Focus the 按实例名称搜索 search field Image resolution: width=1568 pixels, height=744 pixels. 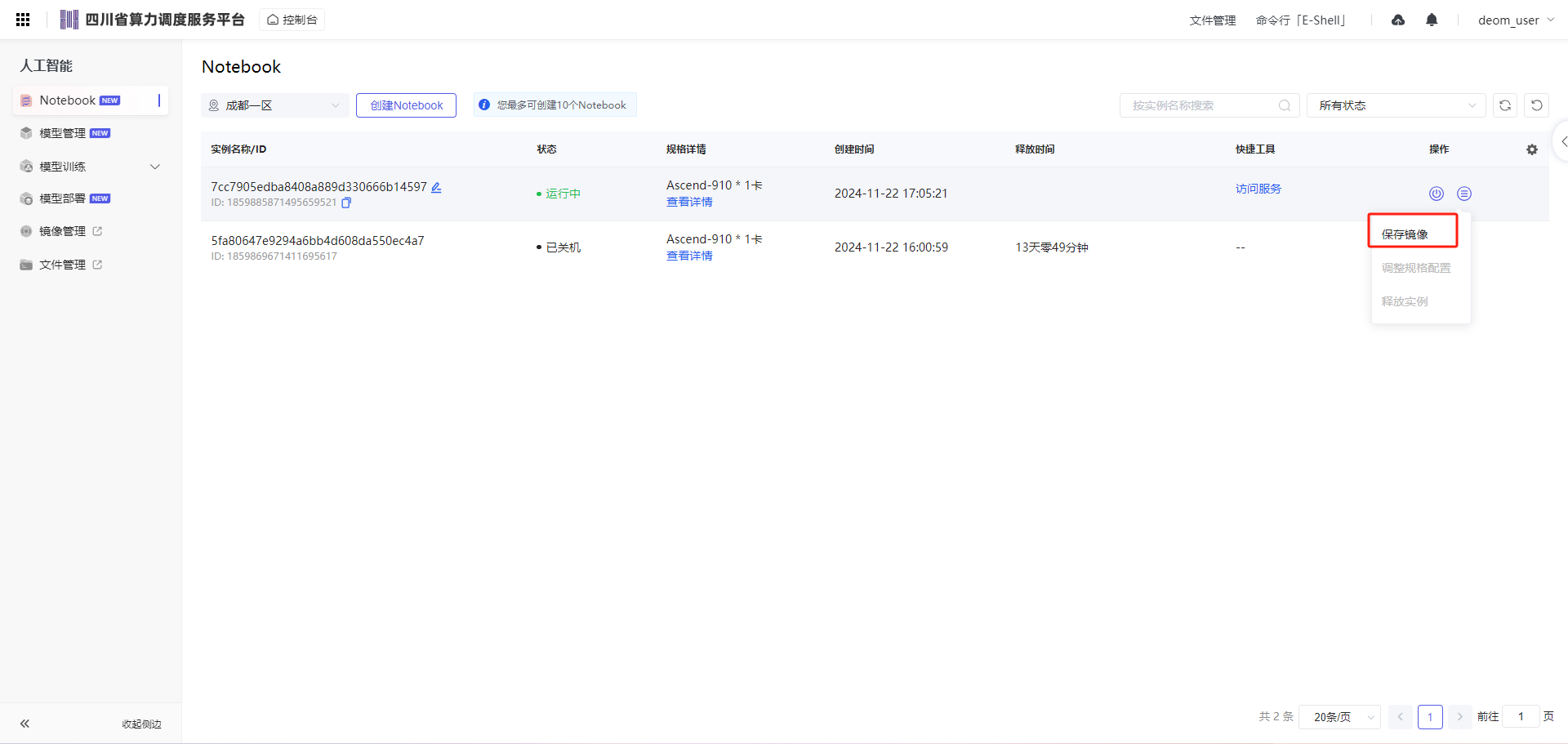pos(1209,105)
